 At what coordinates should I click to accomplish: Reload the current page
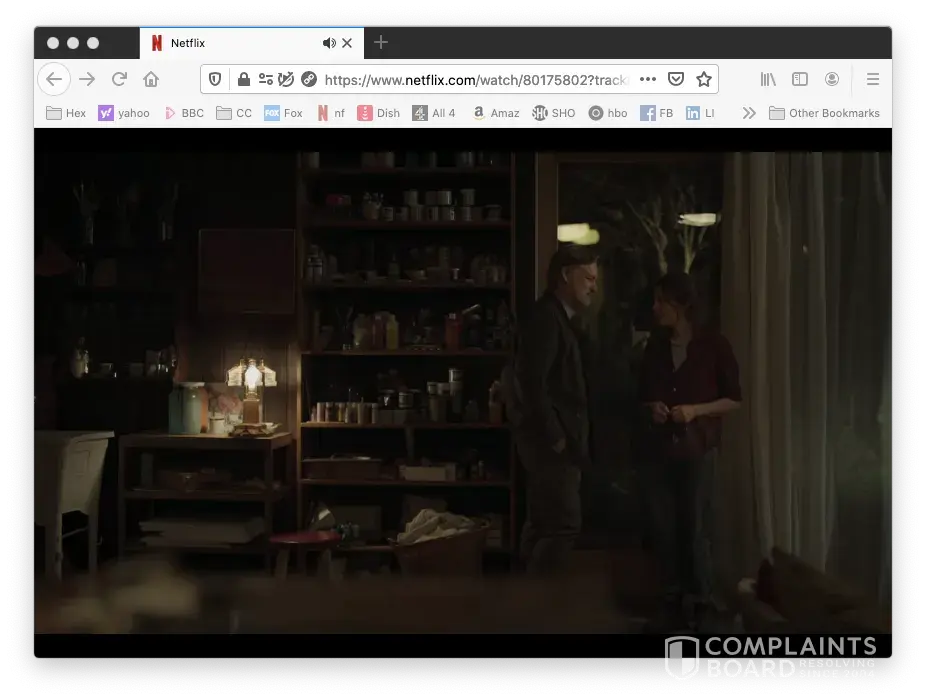click(119, 79)
